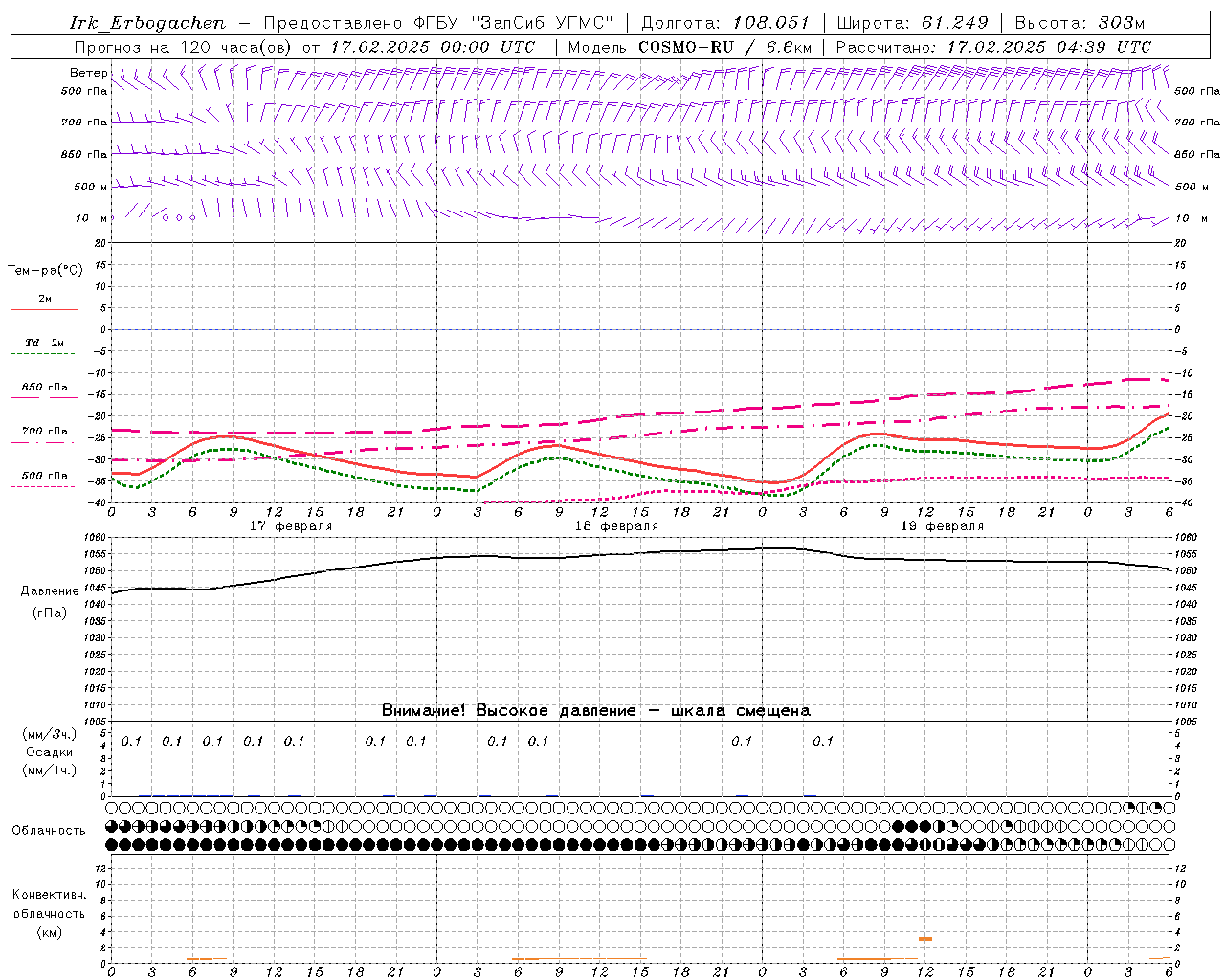Select the elevation value 303м
Screen dimensions: 1225x980
(x=1122, y=23)
